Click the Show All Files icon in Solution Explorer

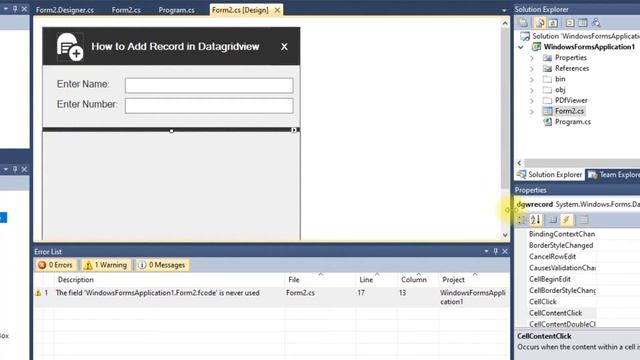(540, 23)
